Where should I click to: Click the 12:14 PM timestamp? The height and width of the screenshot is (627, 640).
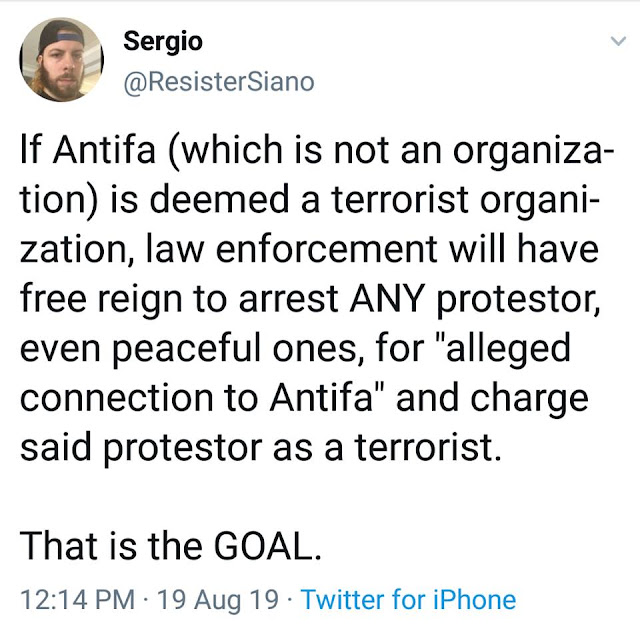[78, 600]
